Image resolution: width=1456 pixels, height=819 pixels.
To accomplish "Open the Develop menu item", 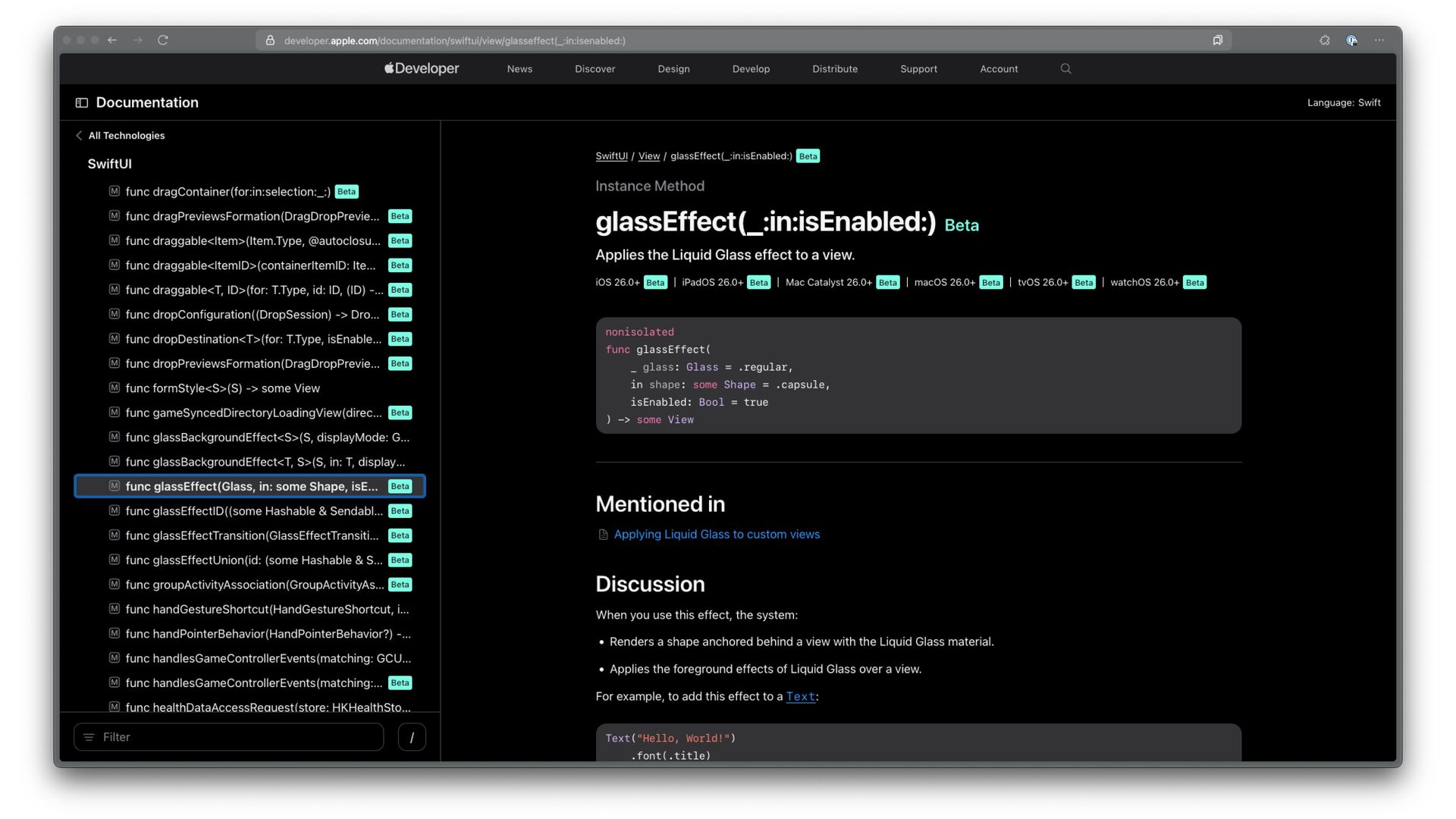I will (751, 68).
